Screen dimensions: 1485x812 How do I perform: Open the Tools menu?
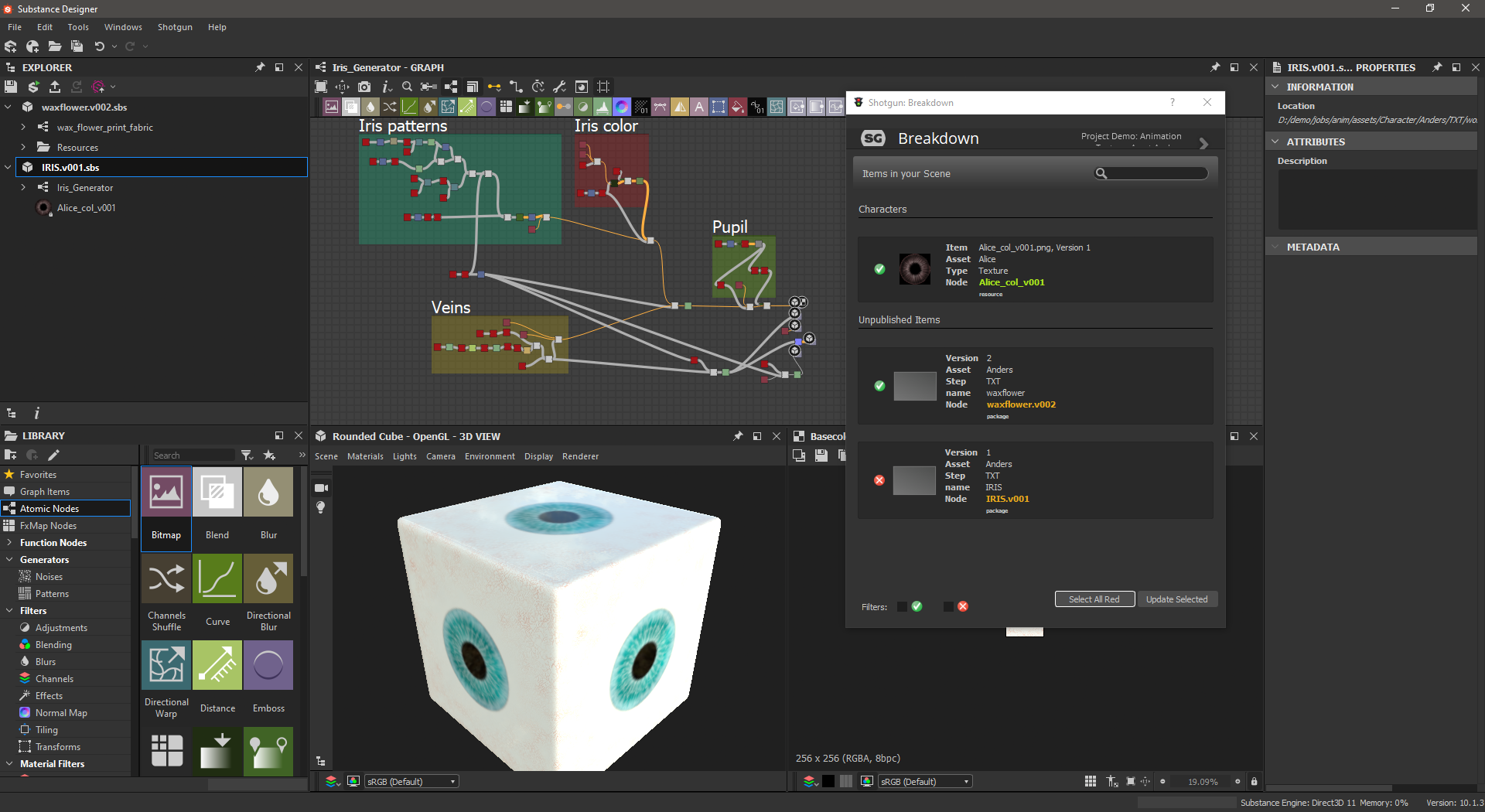(x=78, y=27)
